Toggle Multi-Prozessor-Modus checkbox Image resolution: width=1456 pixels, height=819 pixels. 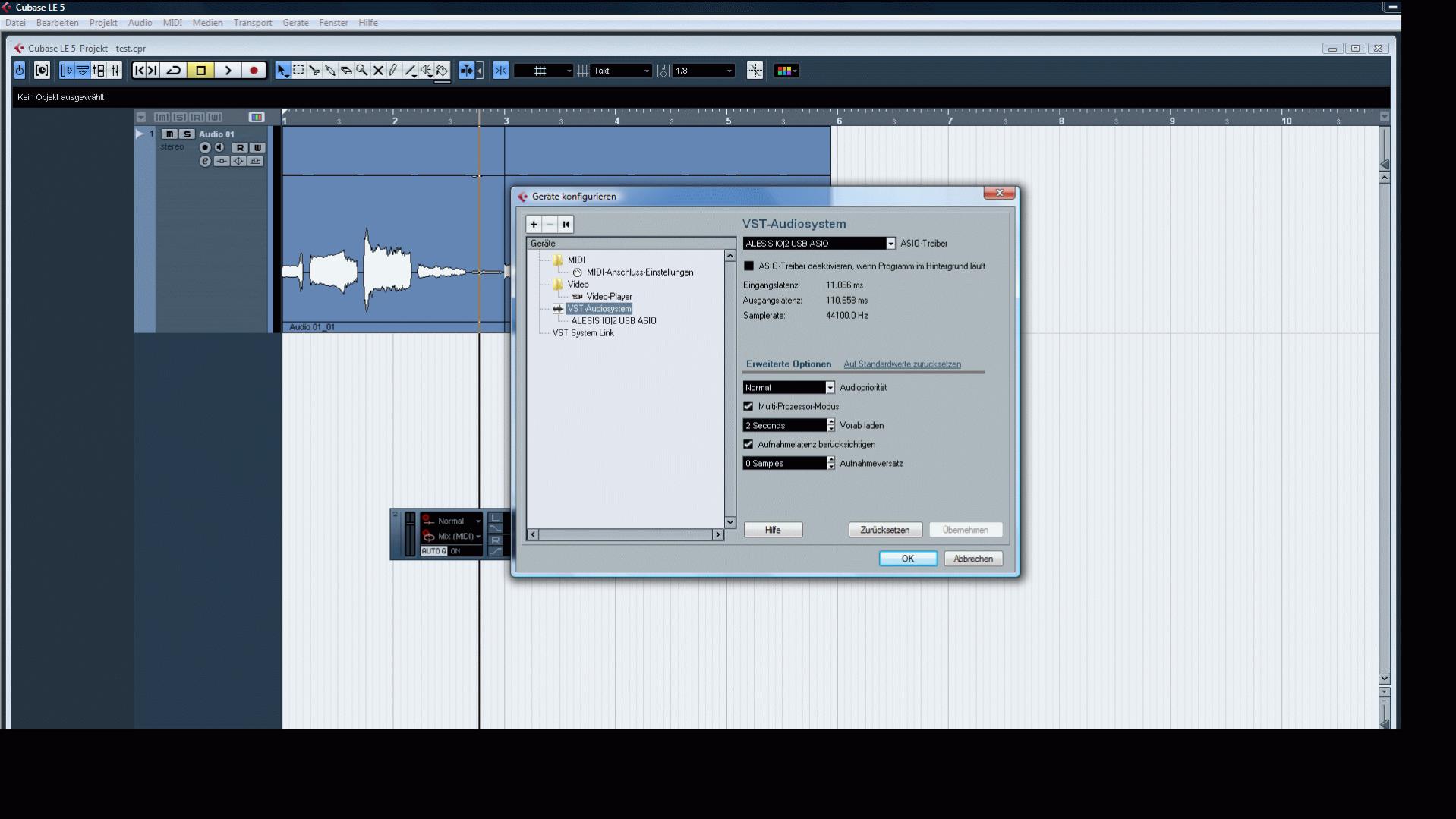748,407
